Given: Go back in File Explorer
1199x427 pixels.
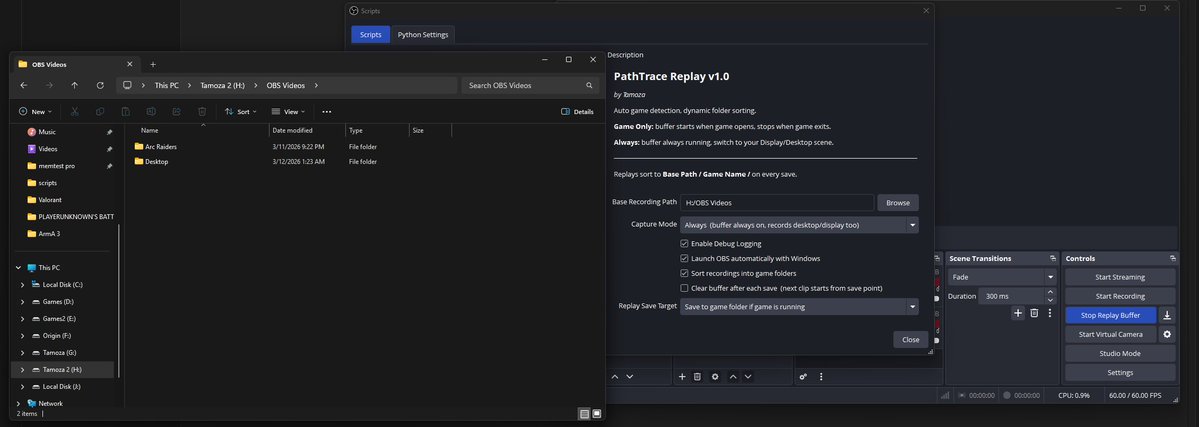Looking at the screenshot, I should pyautogui.click(x=24, y=85).
